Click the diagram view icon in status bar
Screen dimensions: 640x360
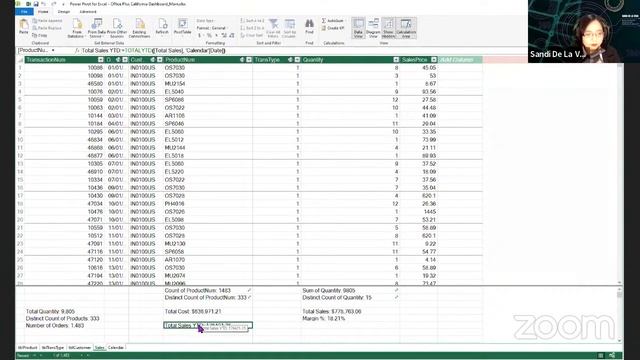pos(612,356)
